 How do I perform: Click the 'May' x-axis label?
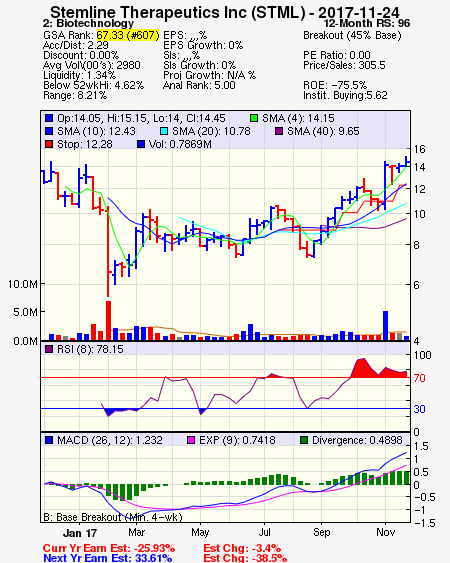coord(200,532)
